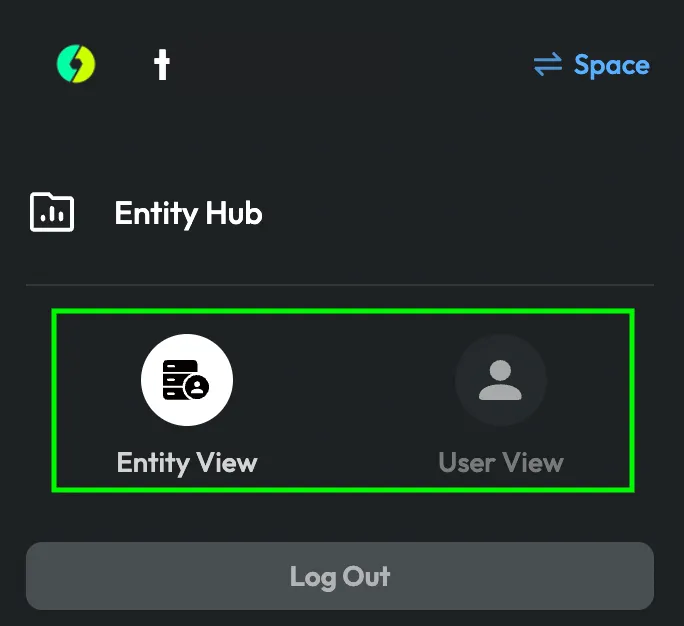
Task: Select the Entity View server icon
Action: point(187,380)
